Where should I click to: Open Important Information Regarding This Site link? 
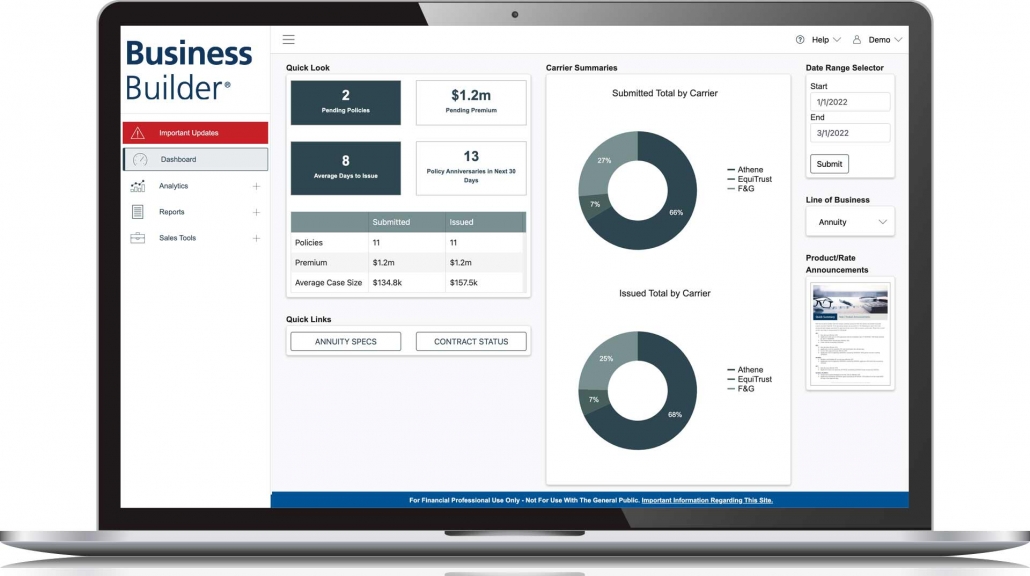coord(707,500)
